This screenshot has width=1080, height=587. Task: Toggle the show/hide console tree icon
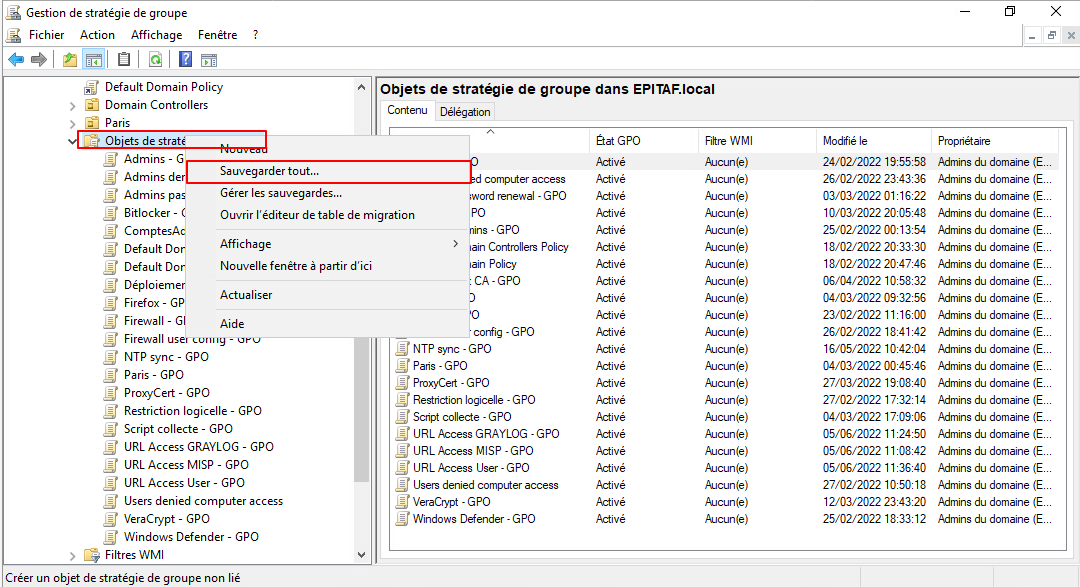(x=93, y=59)
